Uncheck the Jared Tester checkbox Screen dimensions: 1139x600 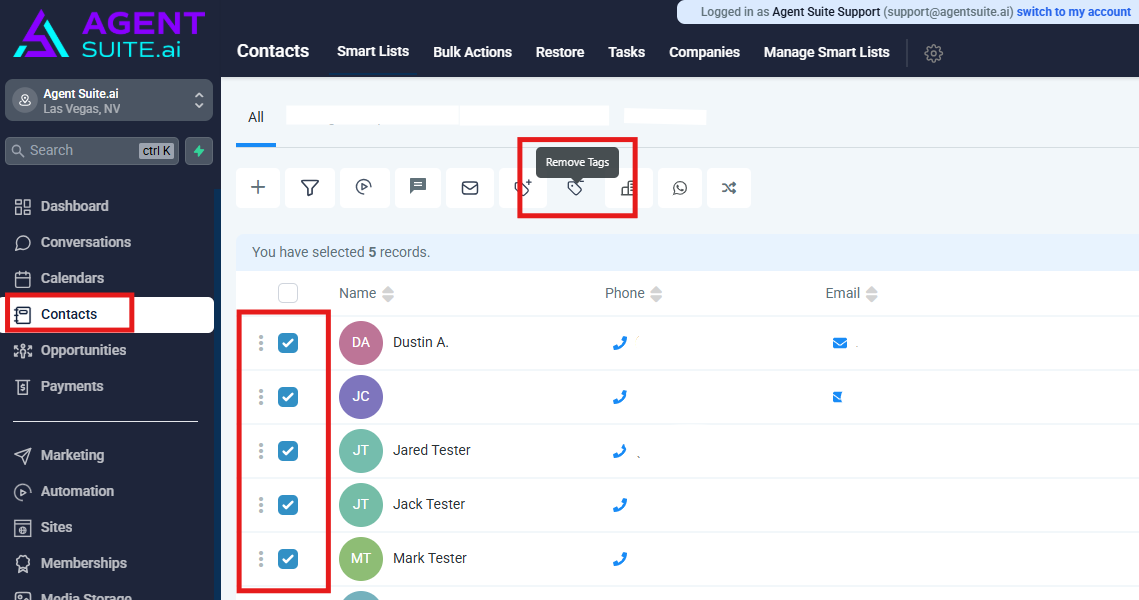coord(288,450)
